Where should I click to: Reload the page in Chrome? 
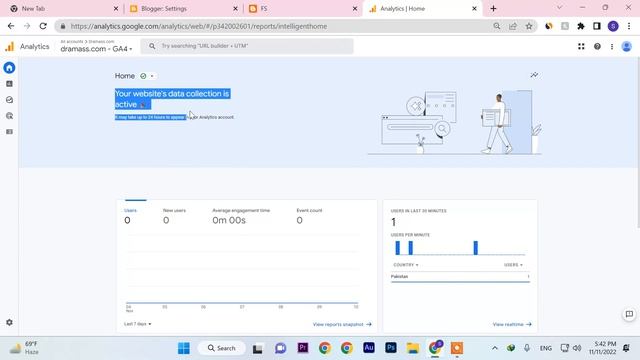43,26
